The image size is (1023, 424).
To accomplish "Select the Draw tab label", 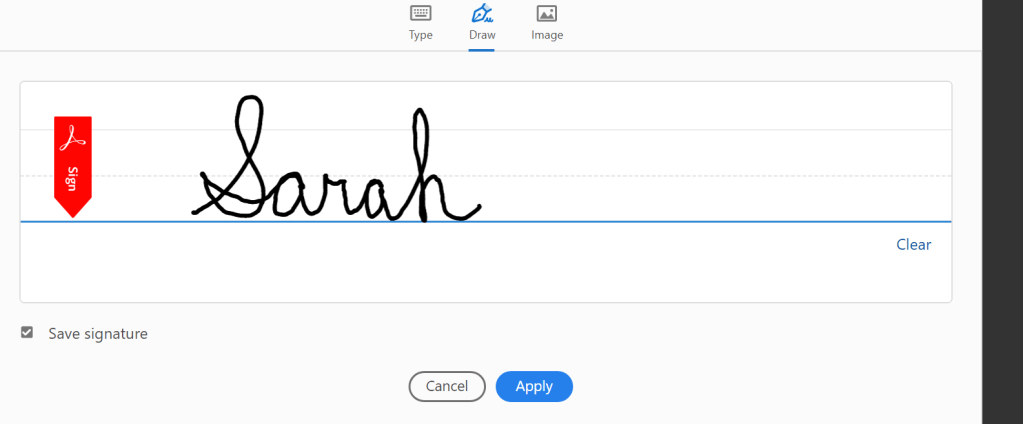I will (482, 35).
